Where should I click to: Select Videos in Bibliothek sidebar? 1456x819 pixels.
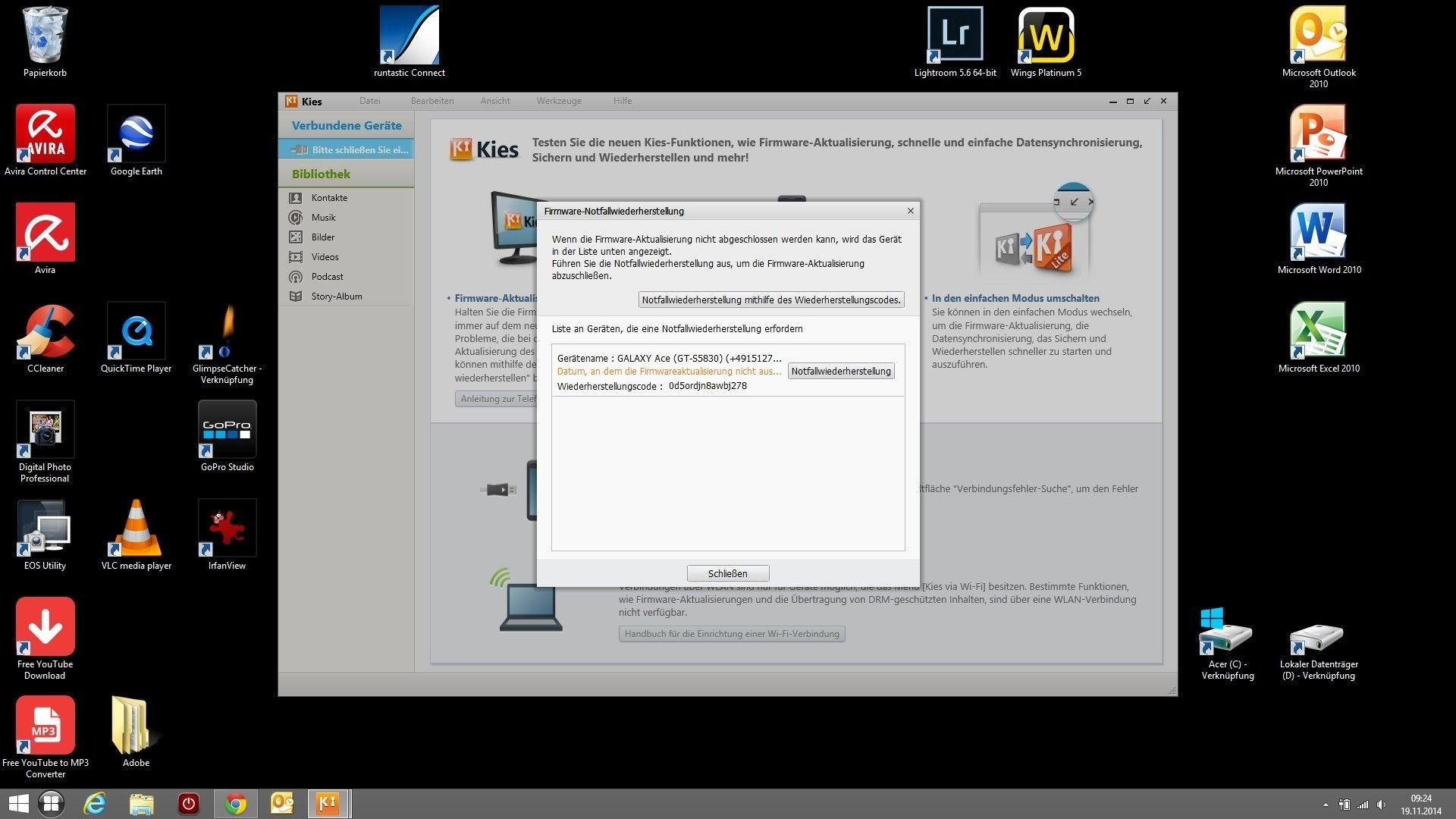coord(347,257)
